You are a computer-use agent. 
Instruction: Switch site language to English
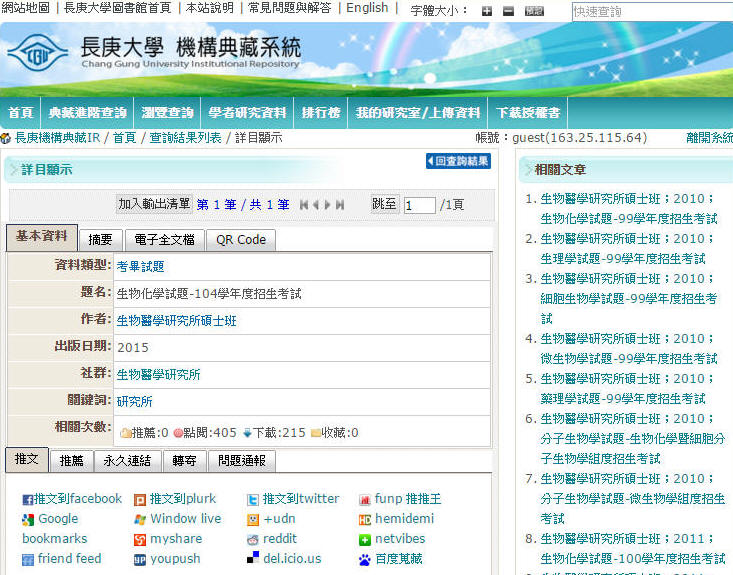pos(367,8)
